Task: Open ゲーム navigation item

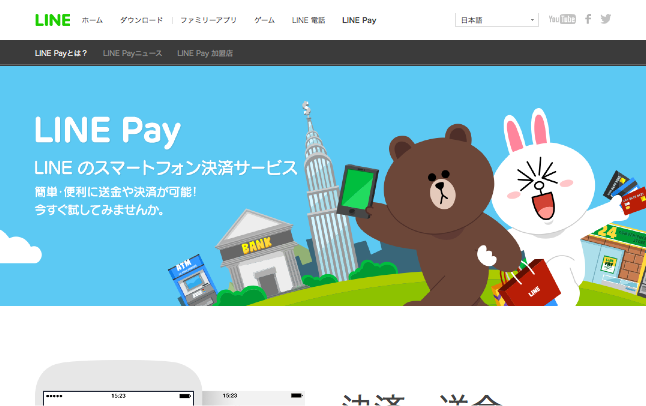Action: tap(264, 20)
